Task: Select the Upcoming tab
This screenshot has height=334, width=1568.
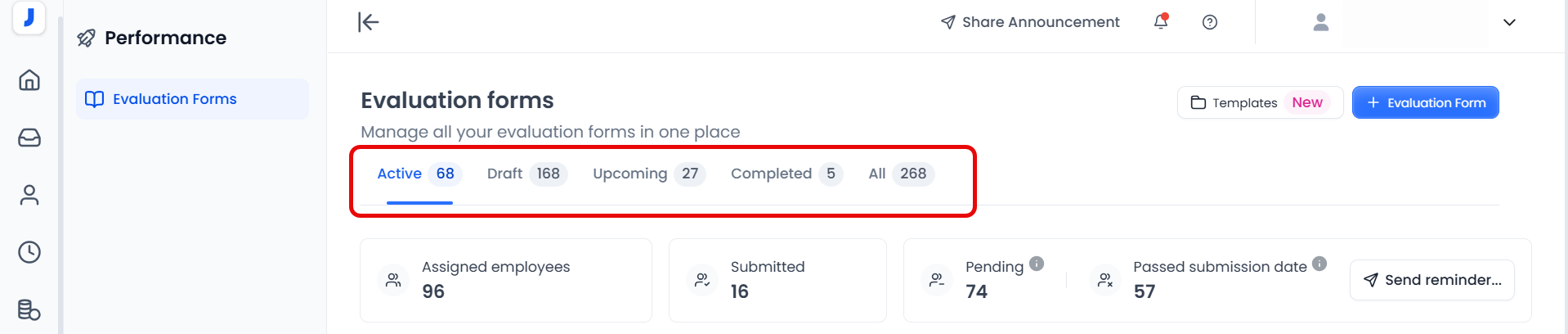Action: pos(647,174)
